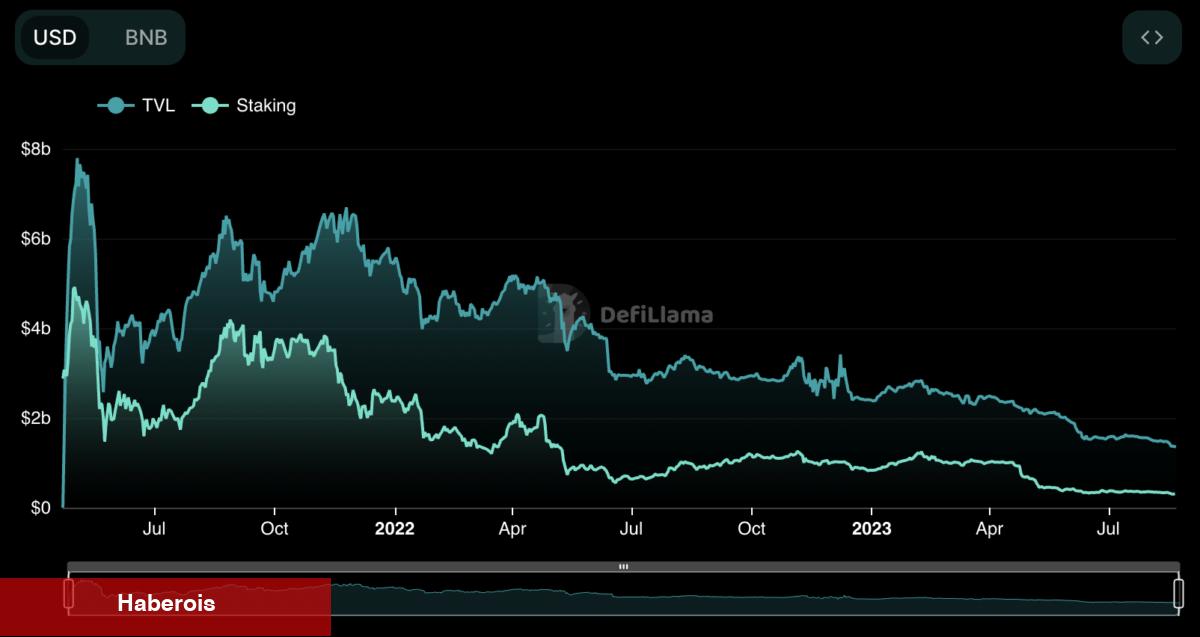Switch chart denomination to USD
This screenshot has width=1200, height=637.
click(x=55, y=38)
